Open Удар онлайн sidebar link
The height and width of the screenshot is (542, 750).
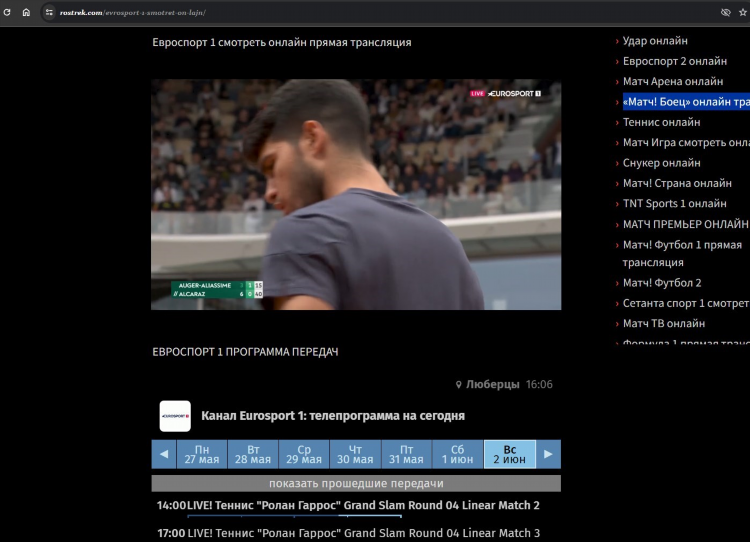coord(655,41)
